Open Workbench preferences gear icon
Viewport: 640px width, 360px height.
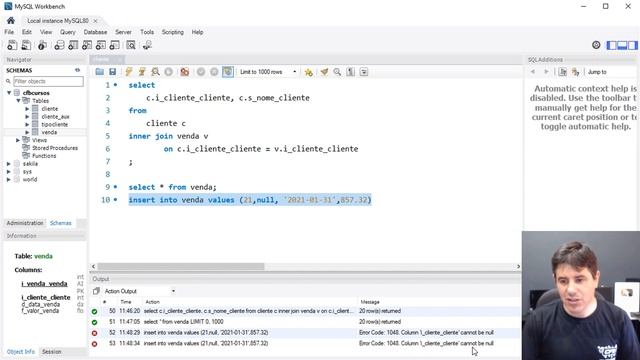tap(596, 45)
